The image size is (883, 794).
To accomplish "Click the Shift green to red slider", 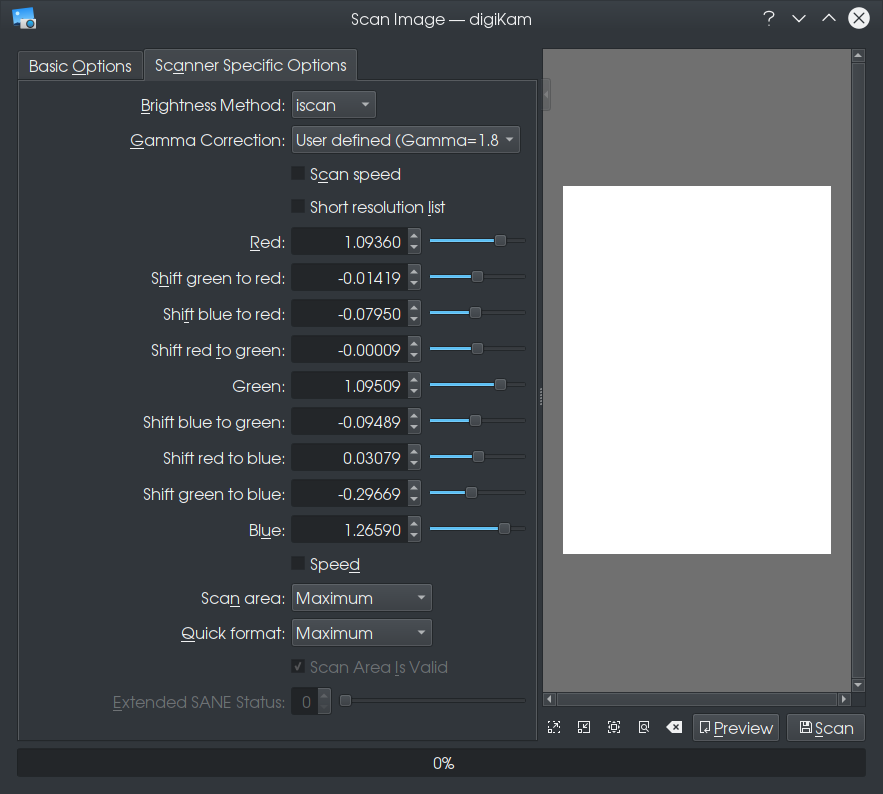I will (478, 277).
